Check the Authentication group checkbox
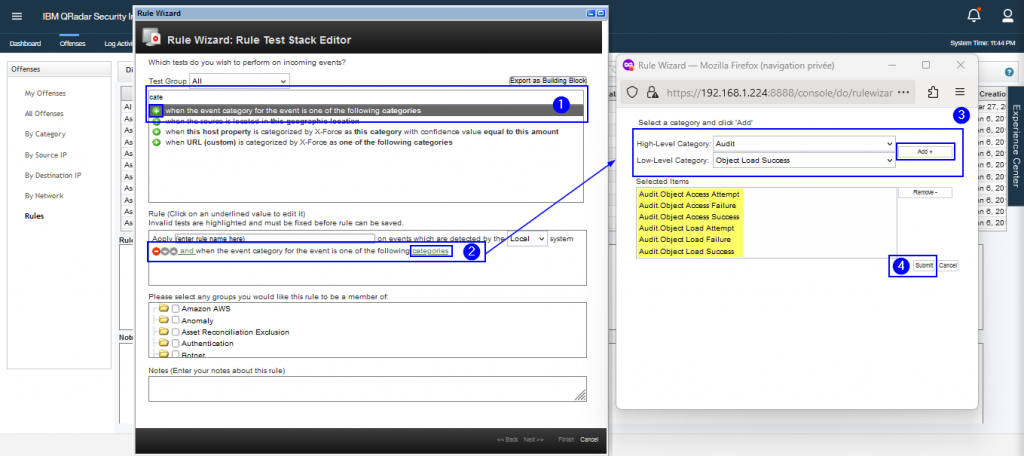 [176, 343]
